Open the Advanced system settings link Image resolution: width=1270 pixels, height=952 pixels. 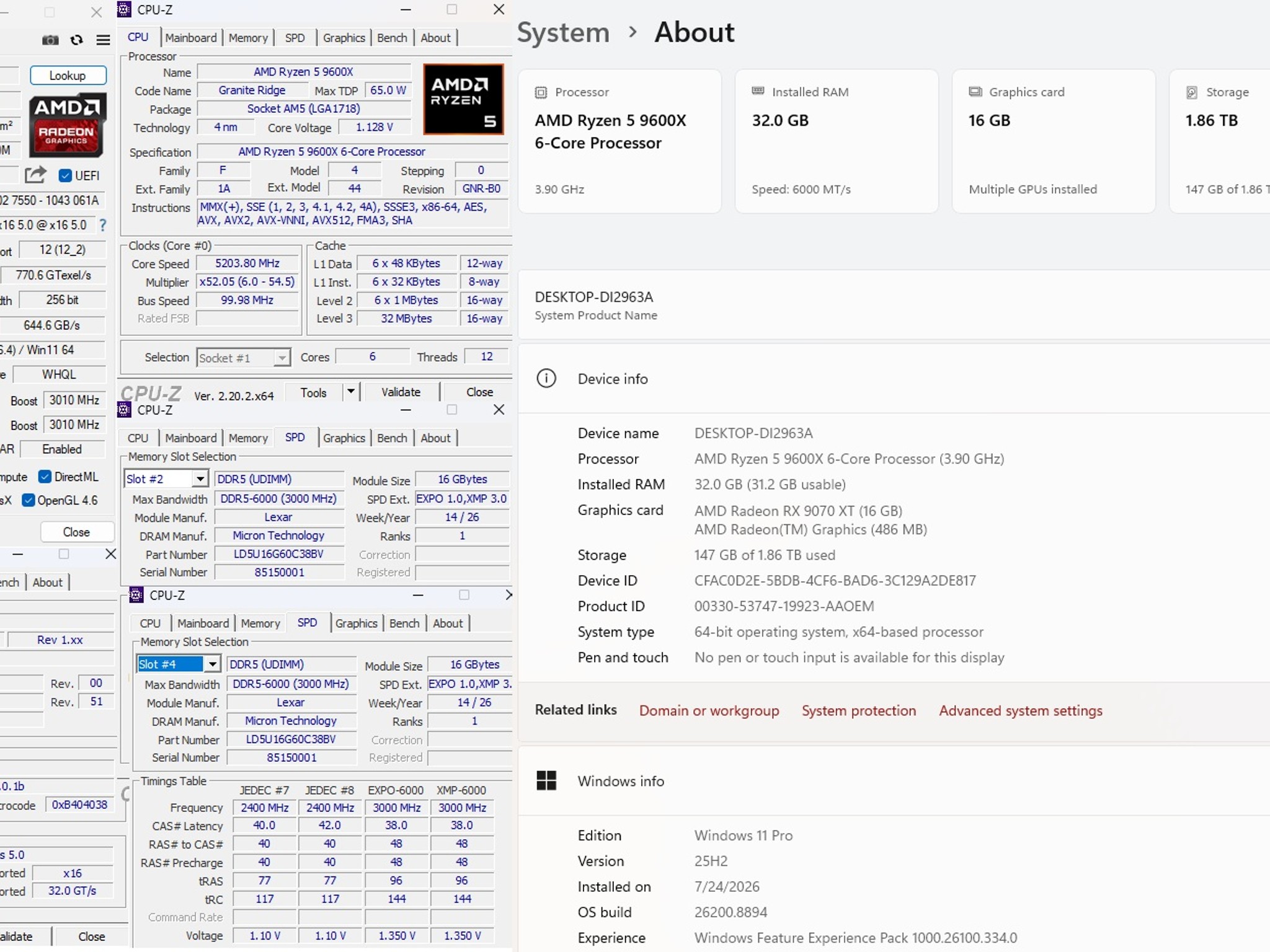pos(1020,710)
